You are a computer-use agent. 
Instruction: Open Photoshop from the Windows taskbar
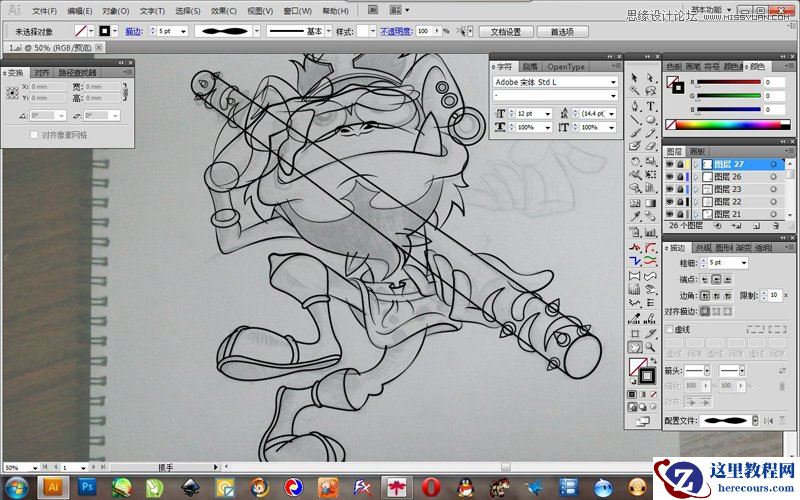(x=88, y=487)
